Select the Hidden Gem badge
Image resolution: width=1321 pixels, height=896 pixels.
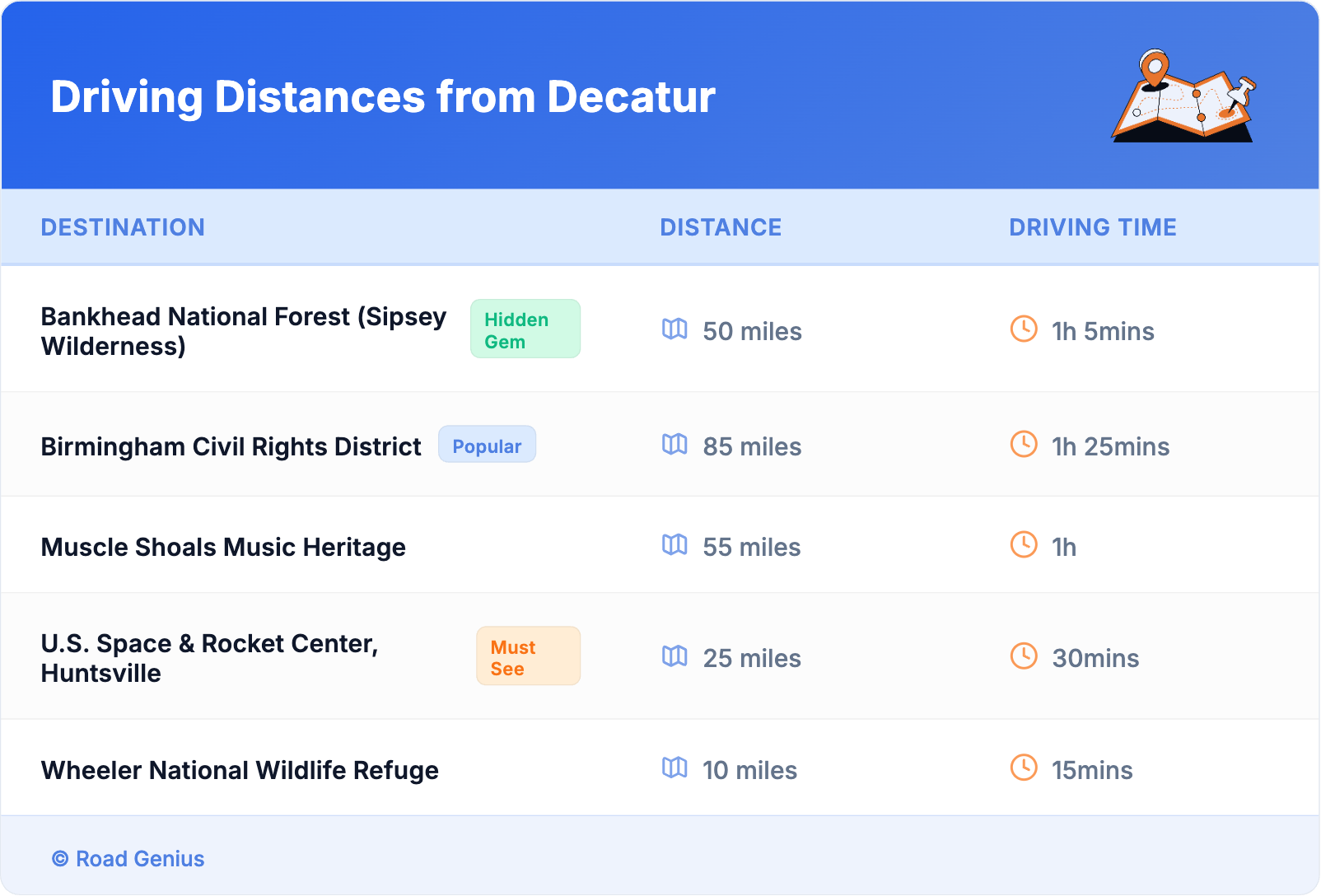(525, 329)
